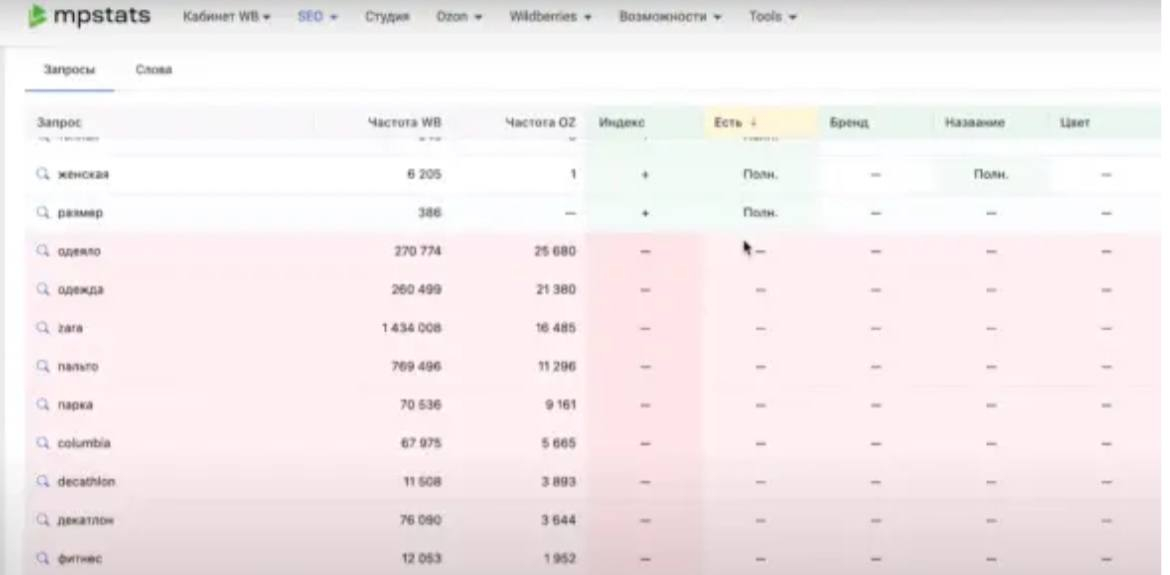
Task: Click the search icon beside размер
Action: 43,213
